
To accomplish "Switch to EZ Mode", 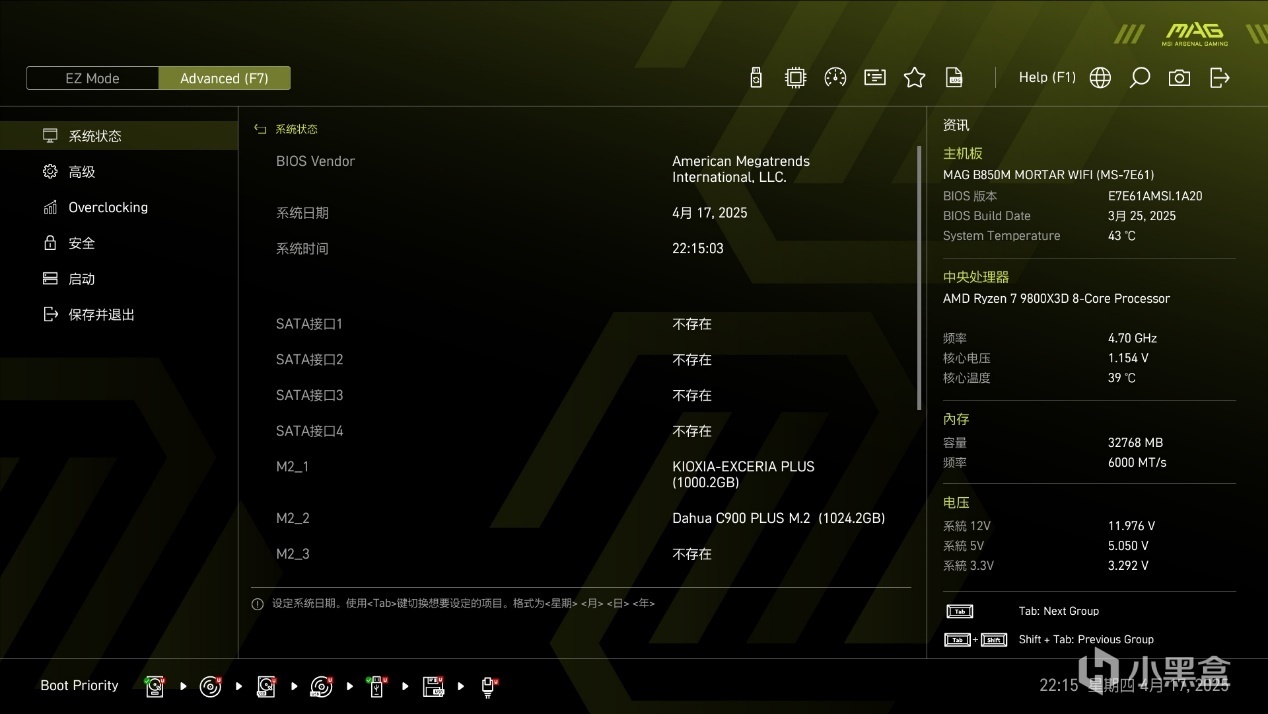I will (x=92, y=78).
